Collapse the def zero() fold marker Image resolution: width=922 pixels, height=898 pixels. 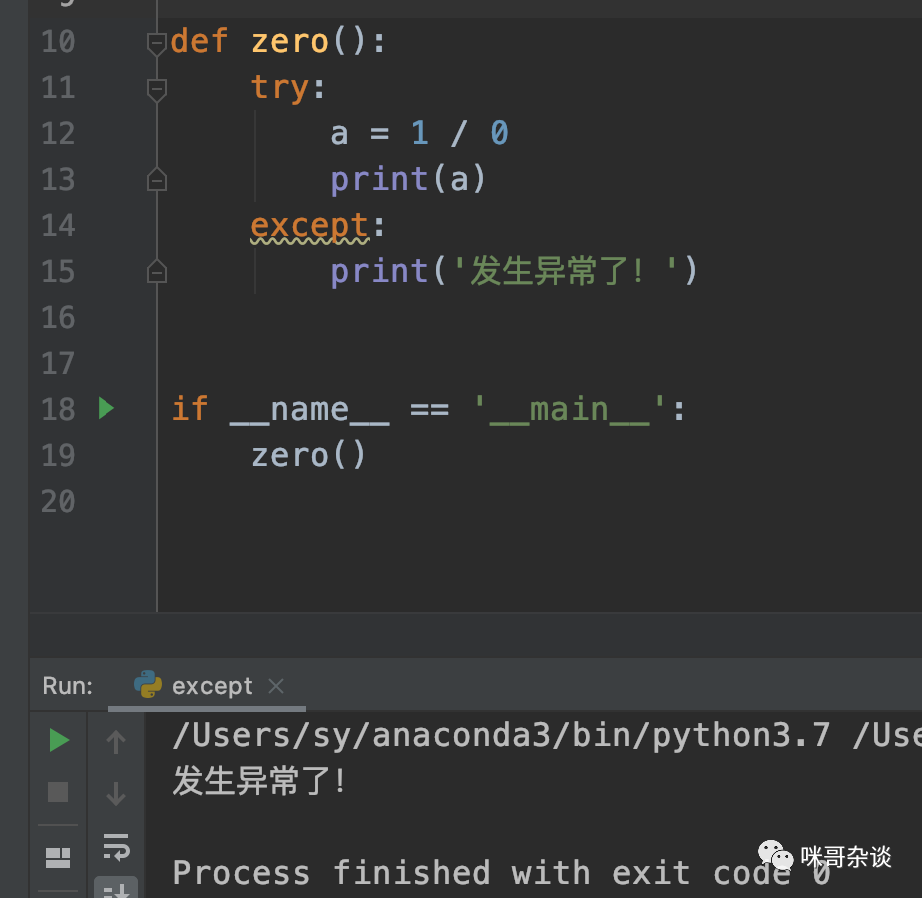click(156, 44)
